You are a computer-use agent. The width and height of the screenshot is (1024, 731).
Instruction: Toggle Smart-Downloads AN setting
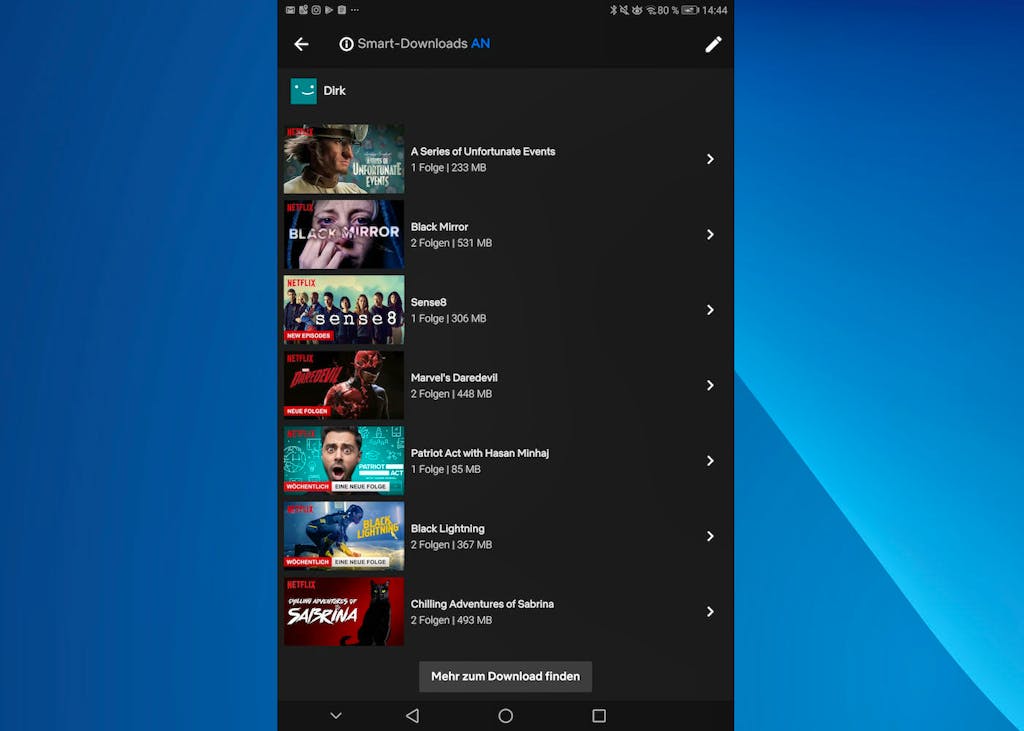pos(480,44)
